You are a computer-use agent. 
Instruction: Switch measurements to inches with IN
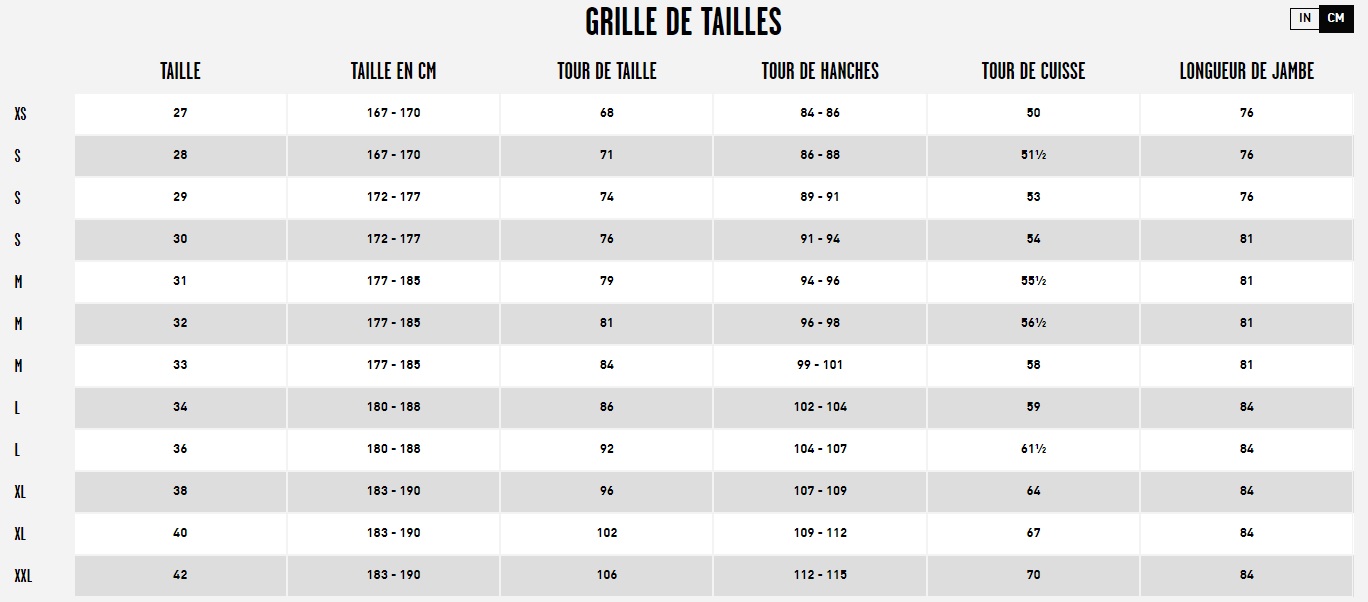point(1305,19)
